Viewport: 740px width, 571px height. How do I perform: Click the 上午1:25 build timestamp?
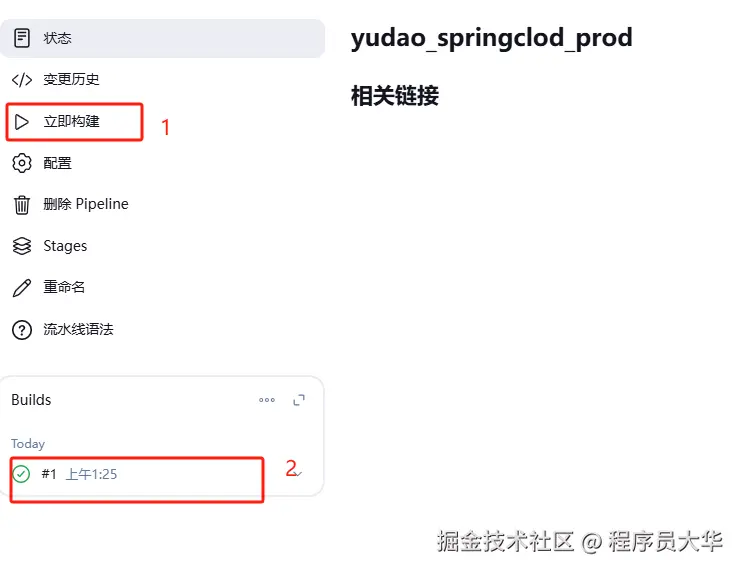pos(91,474)
